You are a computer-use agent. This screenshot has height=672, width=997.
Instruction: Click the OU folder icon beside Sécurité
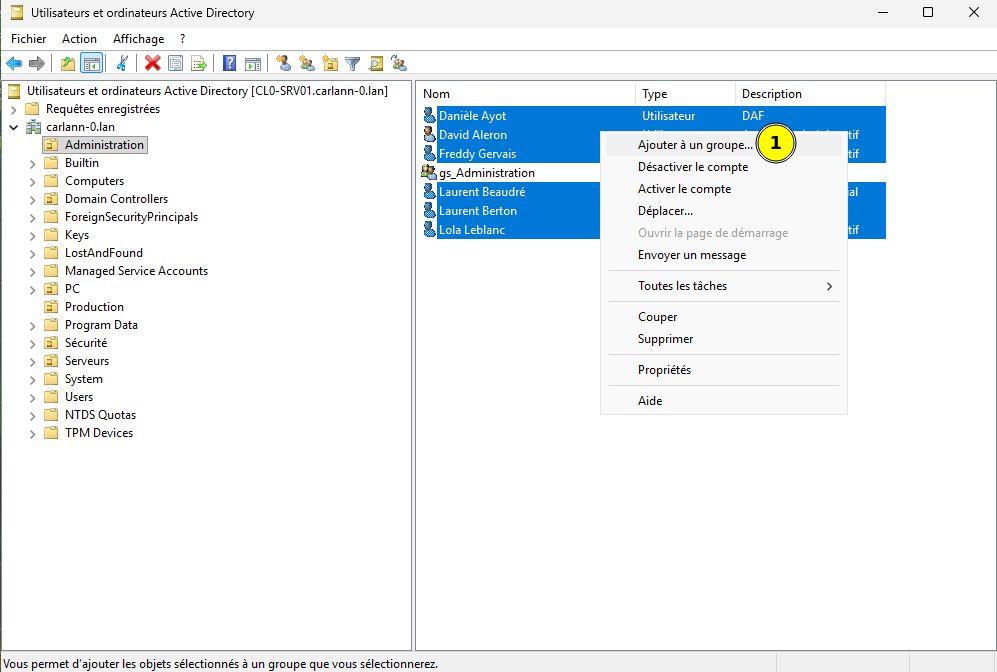[51, 343]
